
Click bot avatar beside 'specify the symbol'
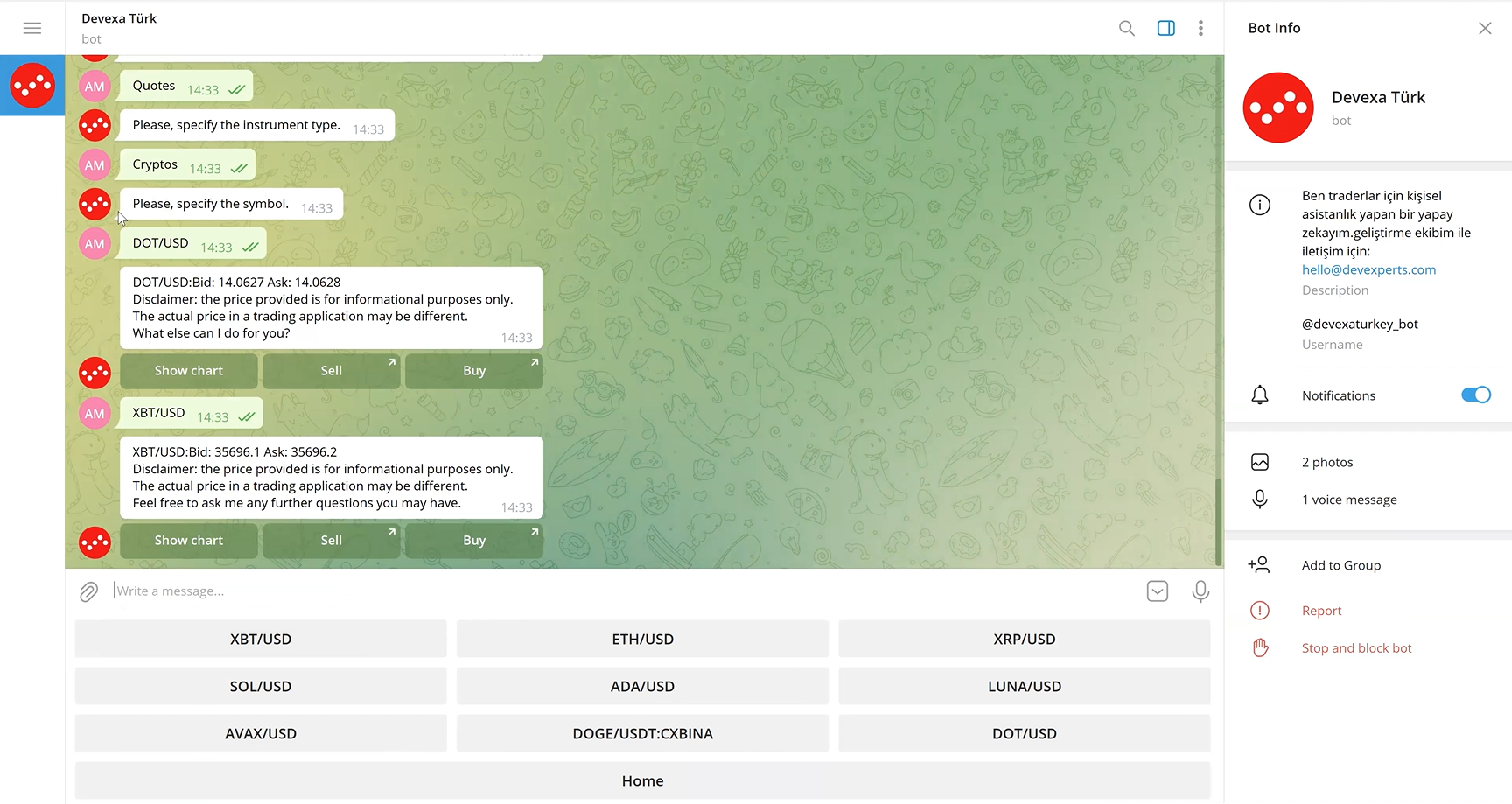coord(94,205)
